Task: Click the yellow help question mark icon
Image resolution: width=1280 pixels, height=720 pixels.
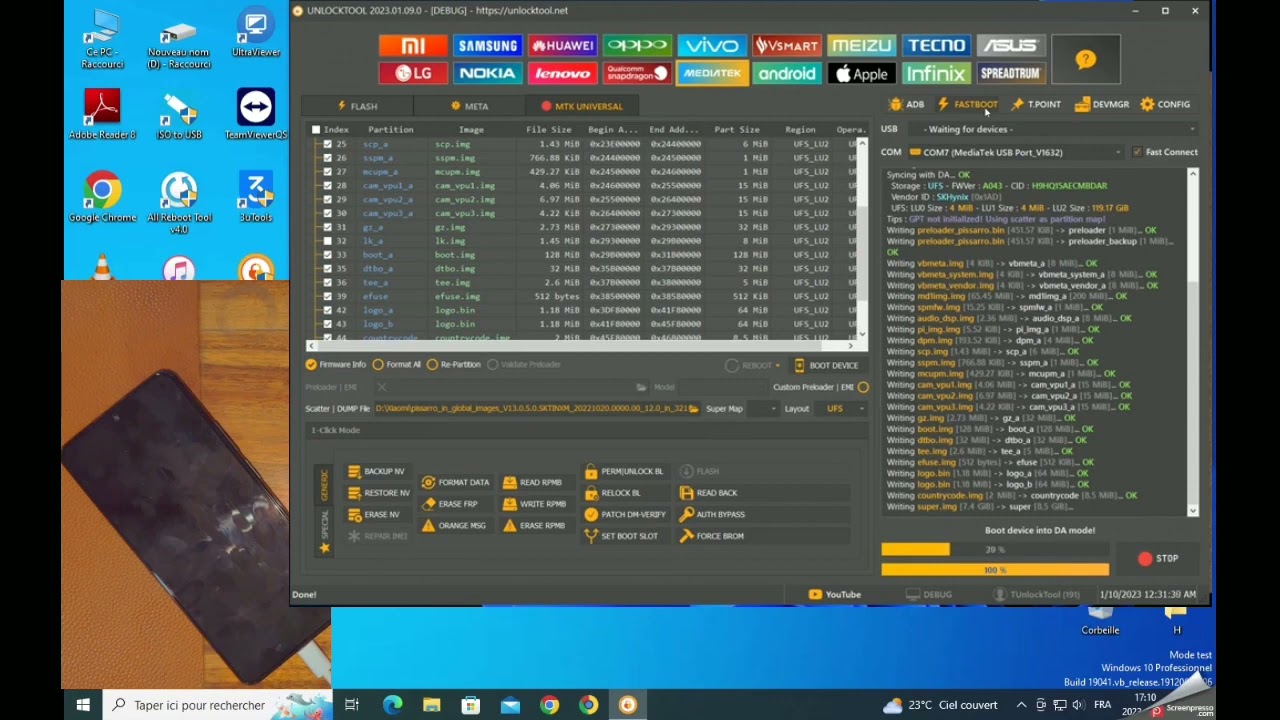Action: click(1086, 60)
